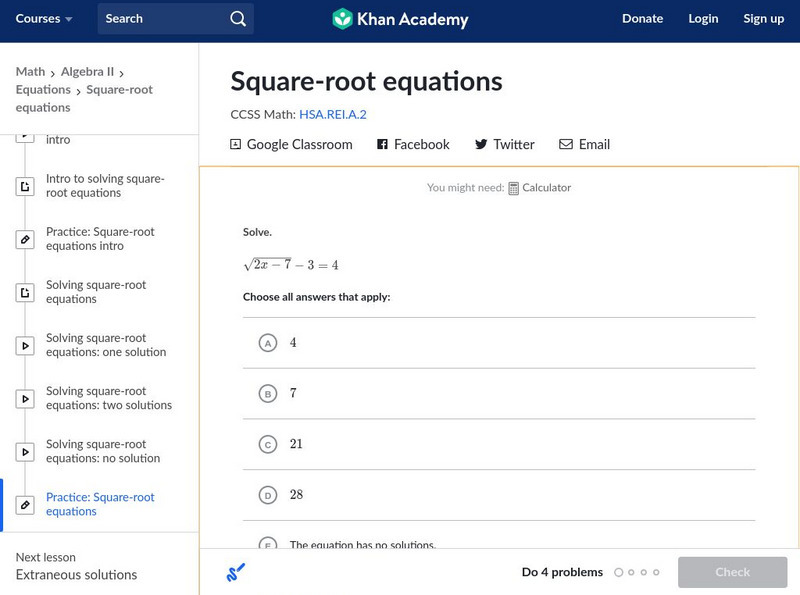Click the Email share icon

[x=565, y=144]
